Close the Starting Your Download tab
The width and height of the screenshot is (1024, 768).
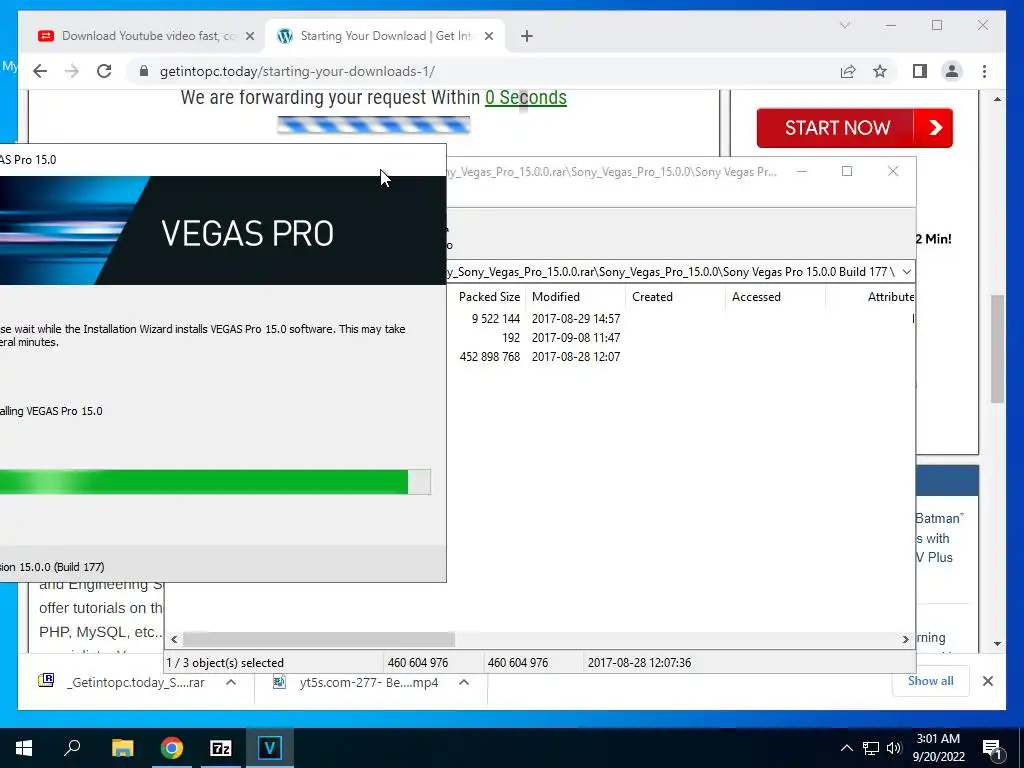tap(488, 37)
